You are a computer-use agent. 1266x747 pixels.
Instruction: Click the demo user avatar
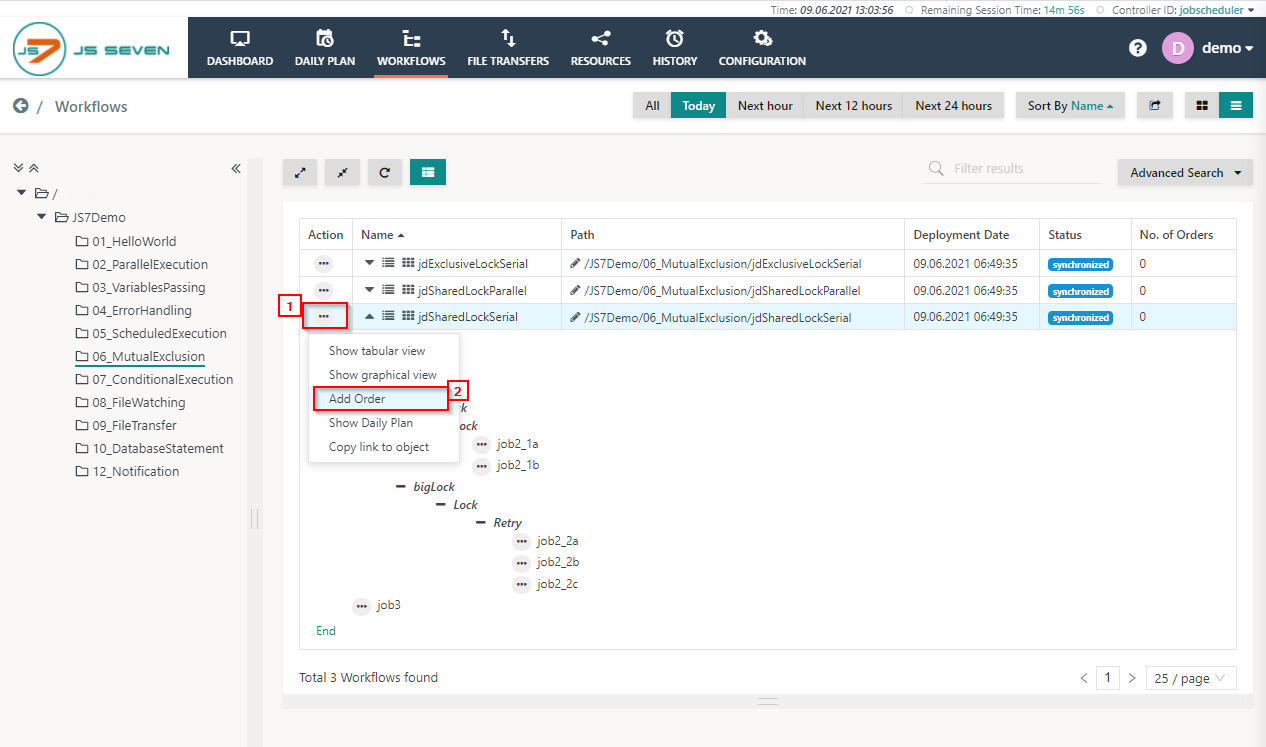point(1177,48)
